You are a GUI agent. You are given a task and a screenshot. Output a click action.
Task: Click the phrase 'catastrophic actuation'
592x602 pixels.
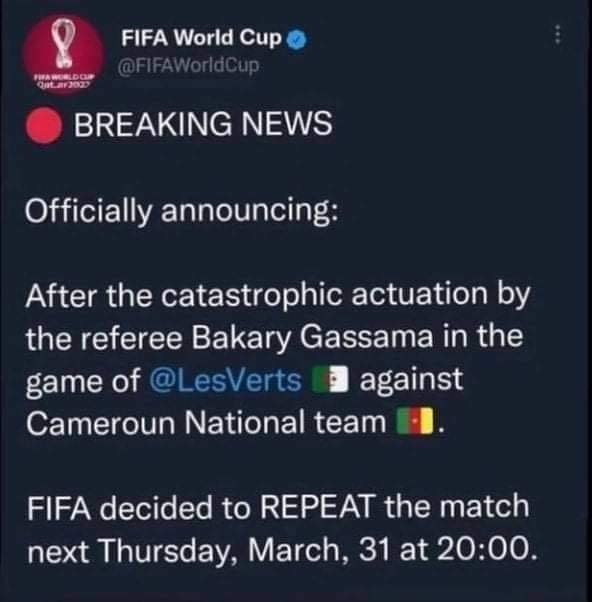(324, 296)
